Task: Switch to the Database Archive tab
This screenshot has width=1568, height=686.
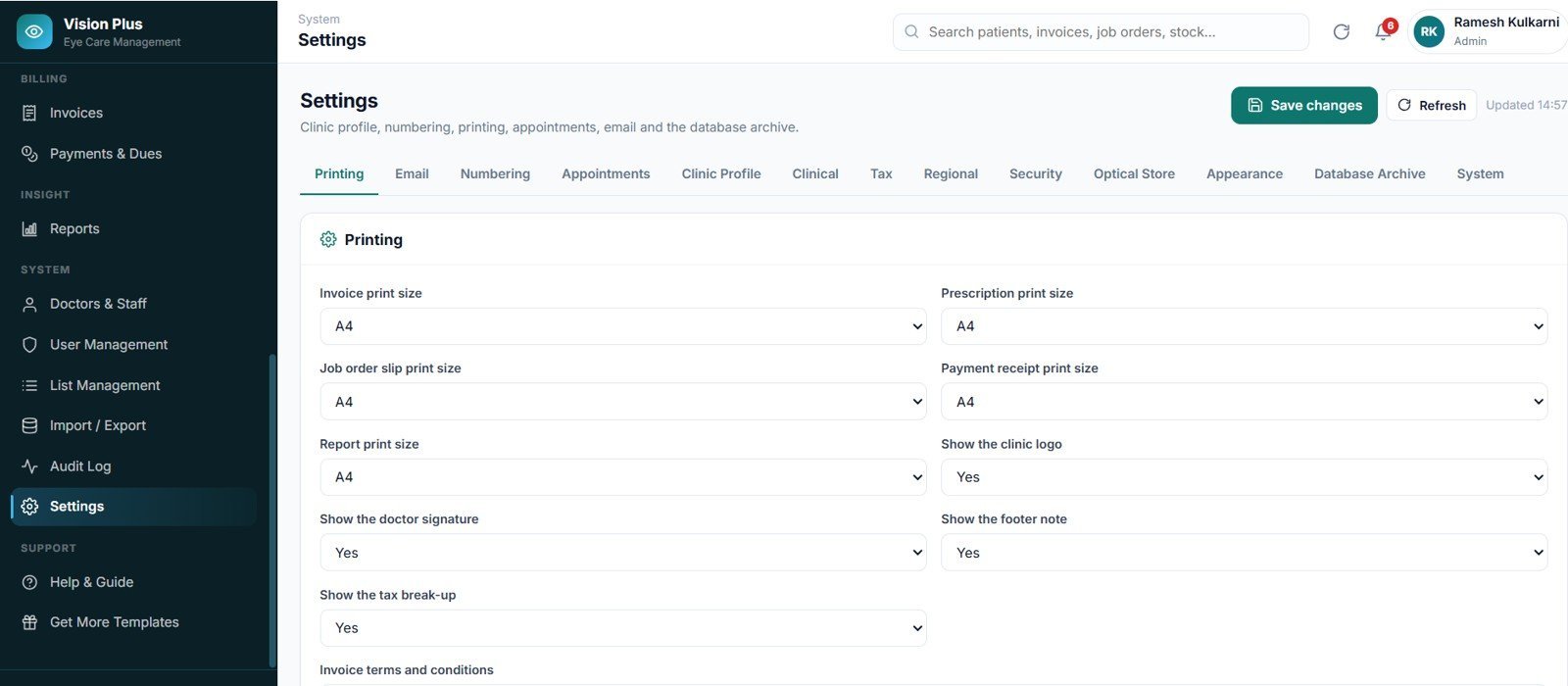Action: coord(1370,174)
